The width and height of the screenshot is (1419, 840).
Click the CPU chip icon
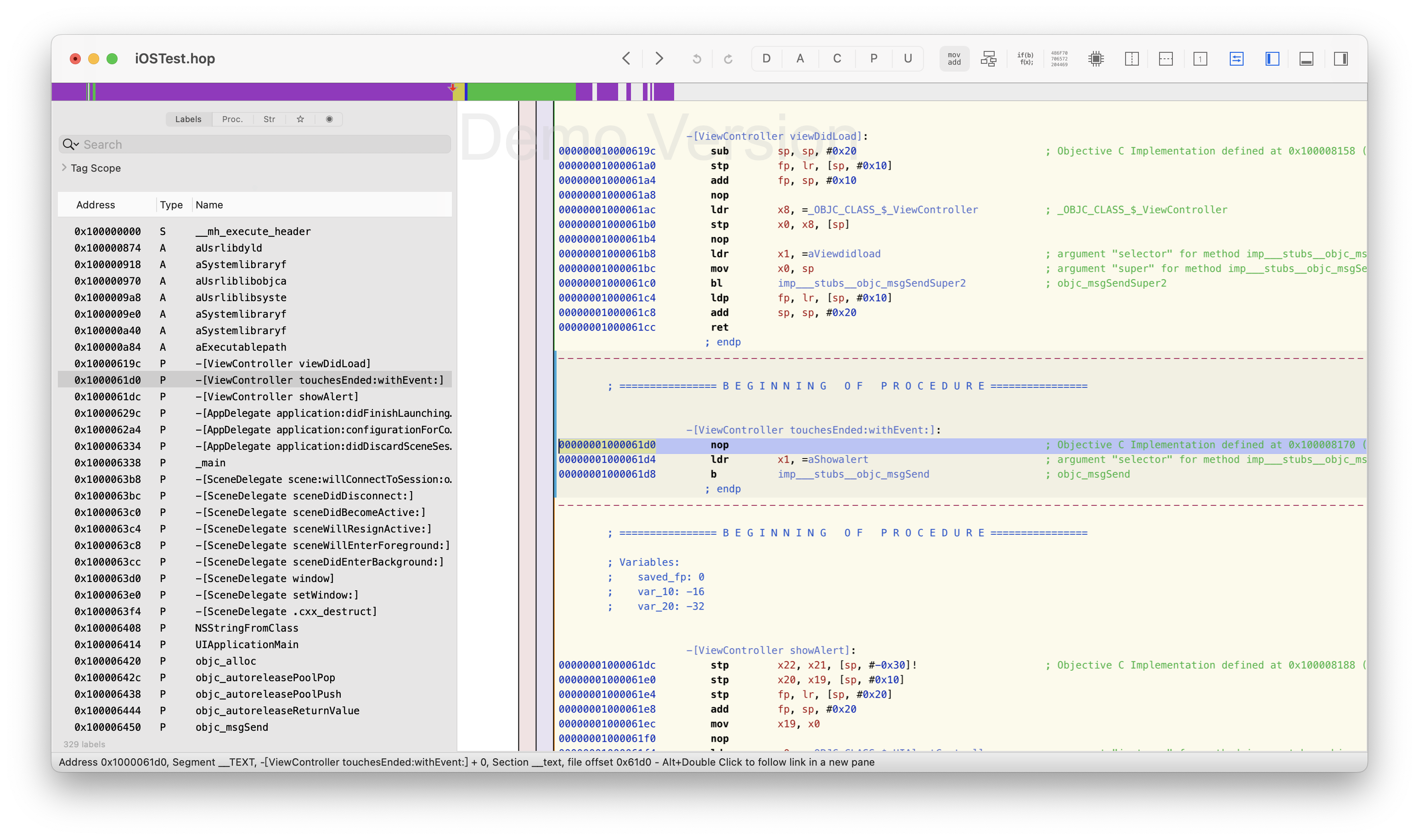tap(1096, 59)
